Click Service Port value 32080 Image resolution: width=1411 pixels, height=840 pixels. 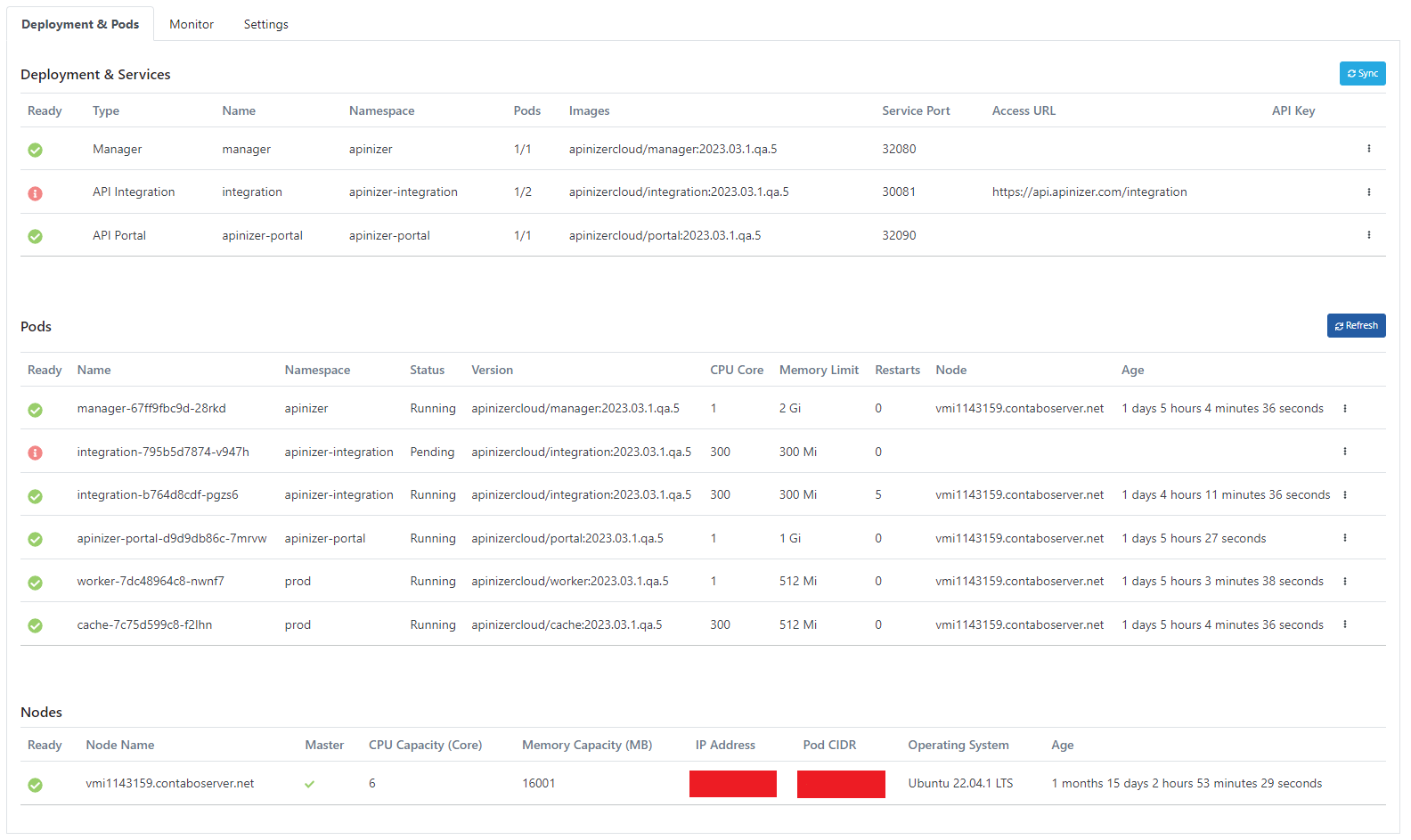pyautogui.click(x=899, y=149)
